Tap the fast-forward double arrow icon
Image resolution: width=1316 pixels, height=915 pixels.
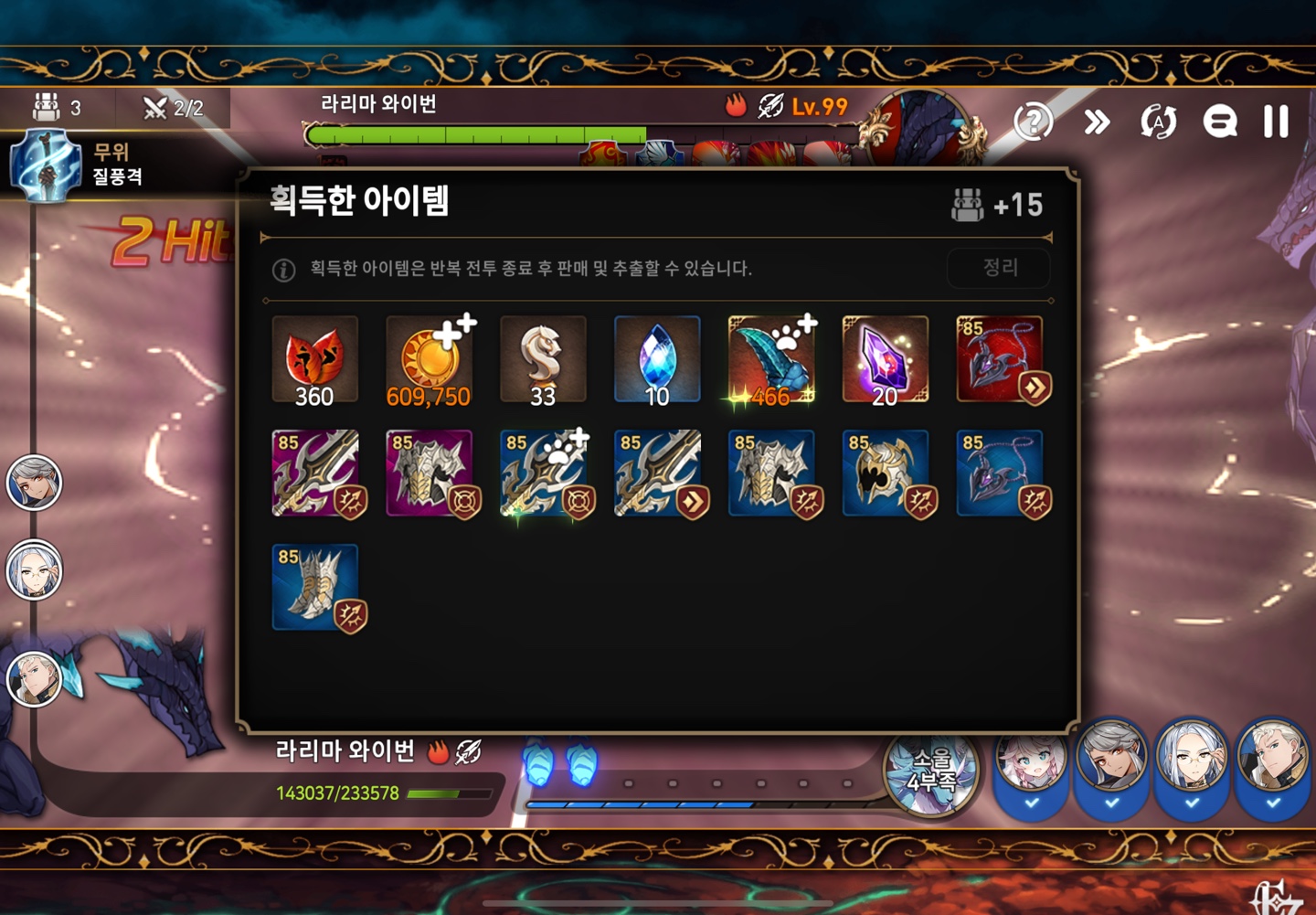click(1097, 121)
